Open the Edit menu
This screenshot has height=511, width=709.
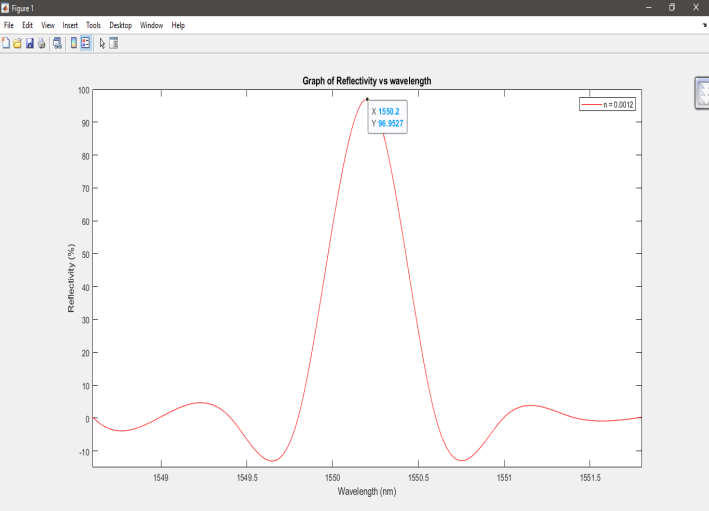(28, 25)
